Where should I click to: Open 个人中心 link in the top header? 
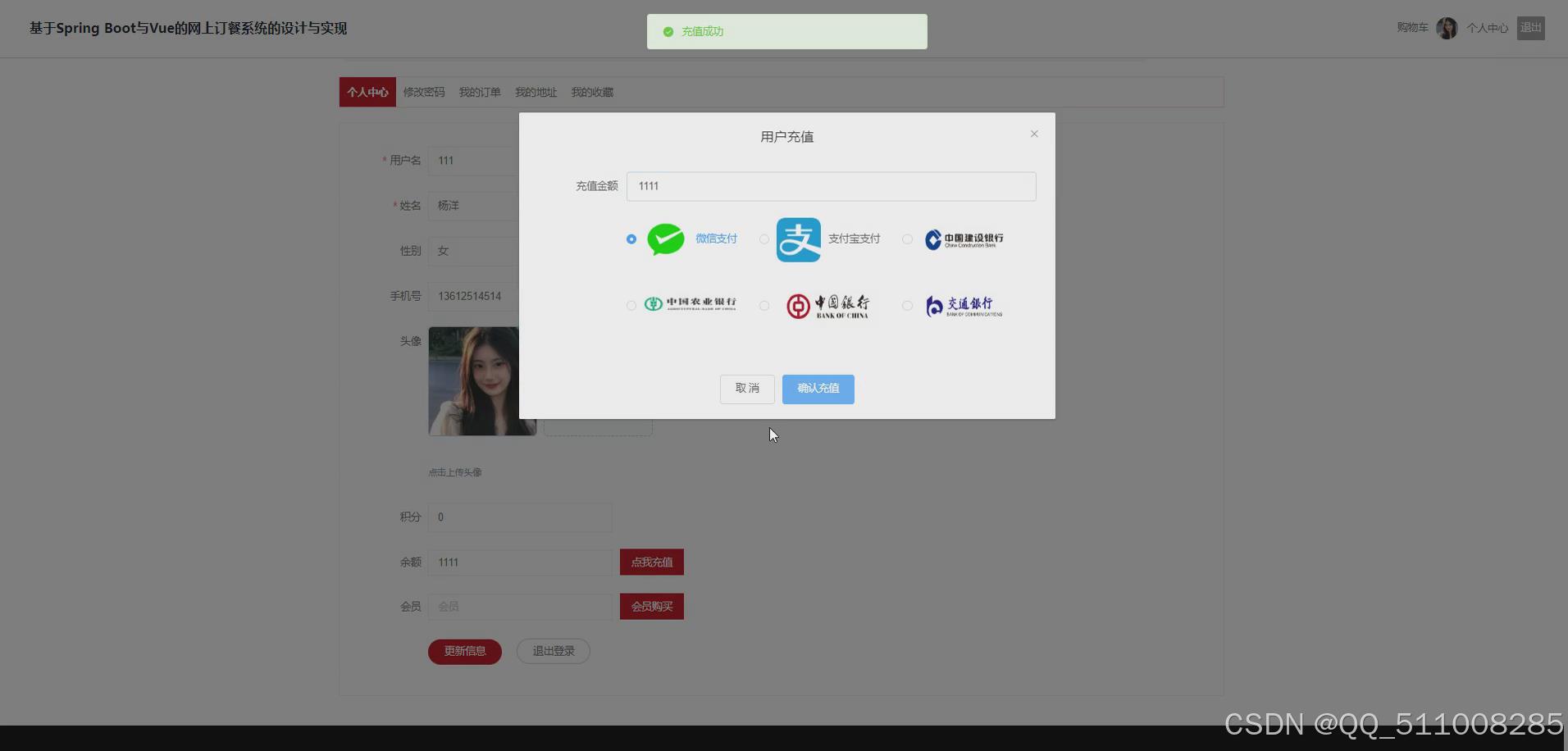pyautogui.click(x=1488, y=28)
